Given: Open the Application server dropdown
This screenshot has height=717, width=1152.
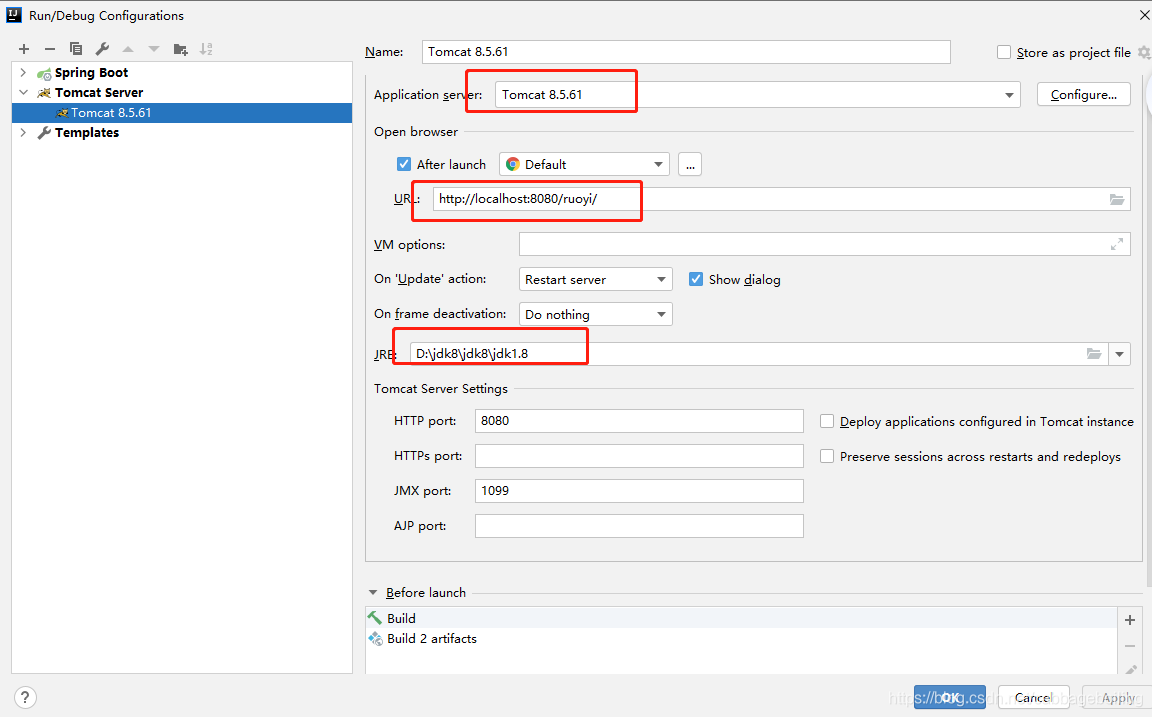Looking at the screenshot, I should click(x=1009, y=95).
